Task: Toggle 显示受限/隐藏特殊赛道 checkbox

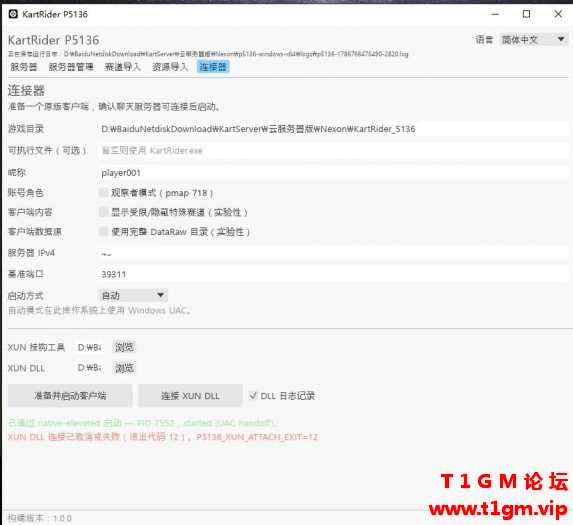Action: coord(104,212)
